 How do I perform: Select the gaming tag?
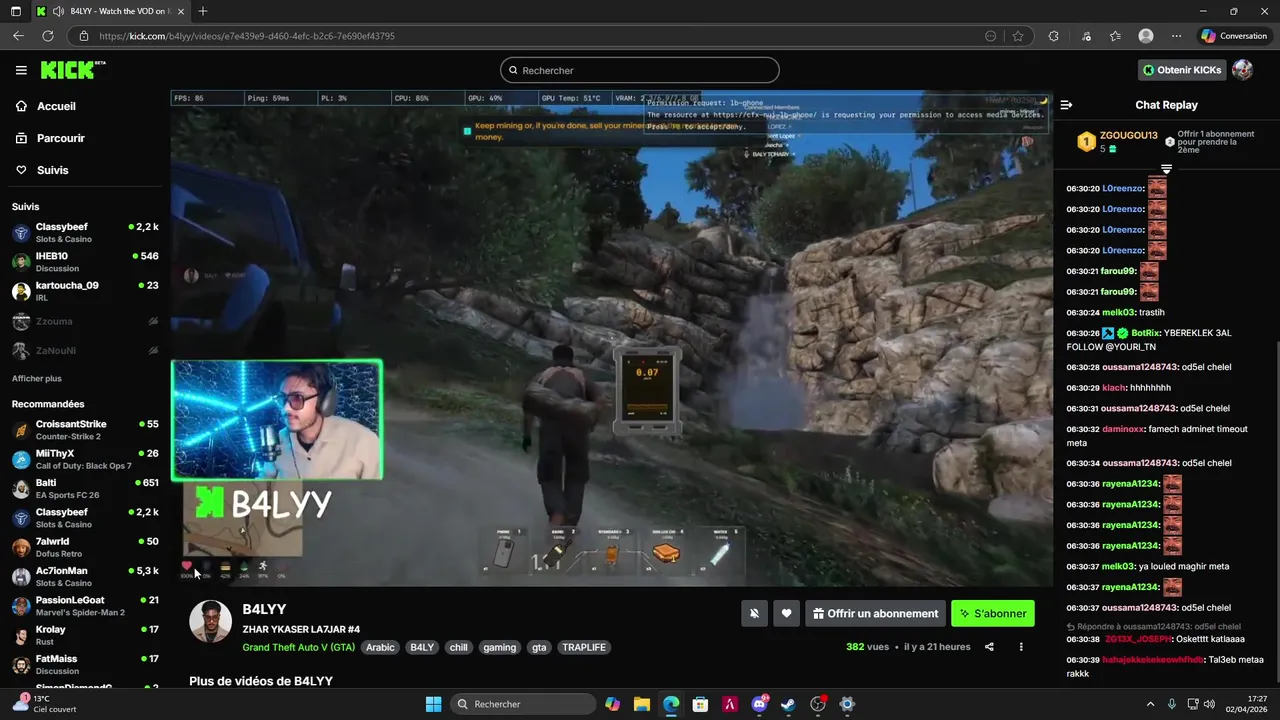point(500,647)
